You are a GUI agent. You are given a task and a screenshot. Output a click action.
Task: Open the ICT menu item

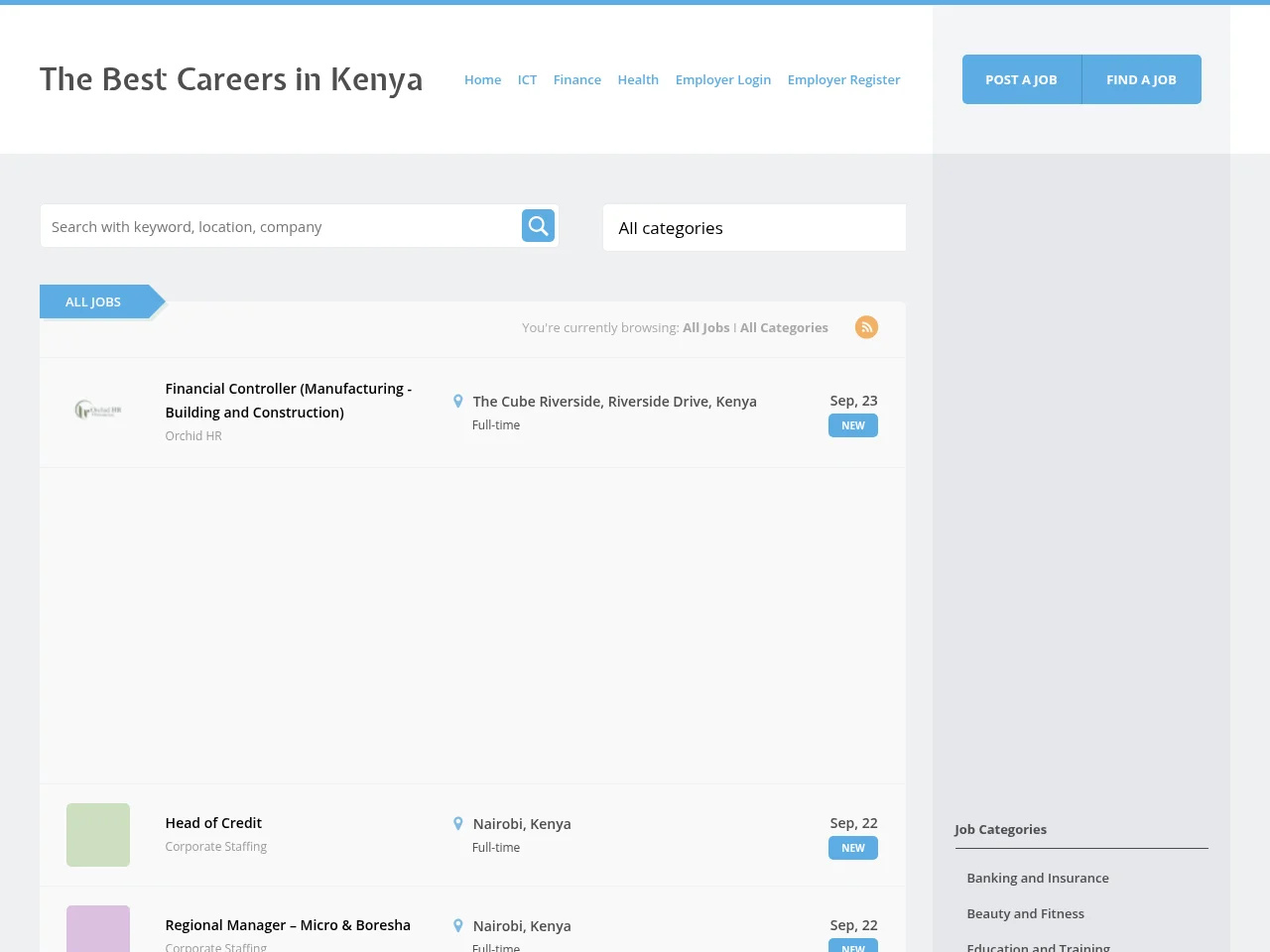point(527,79)
